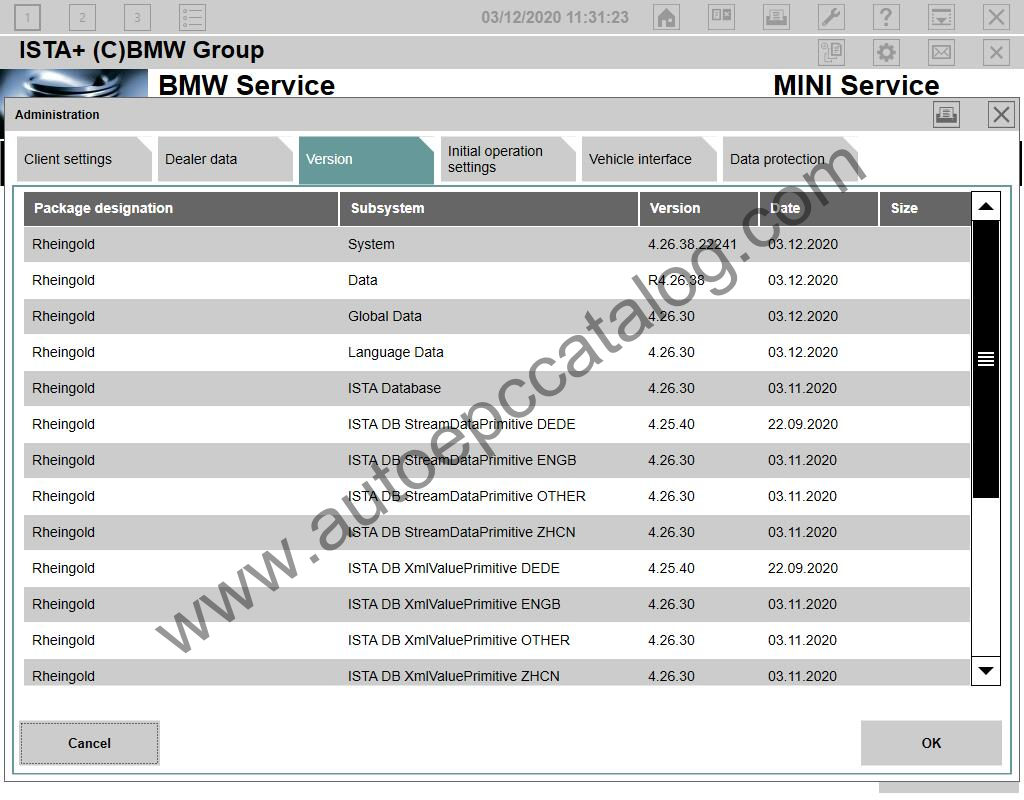Select the ISTA Database row

(x=497, y=388)
